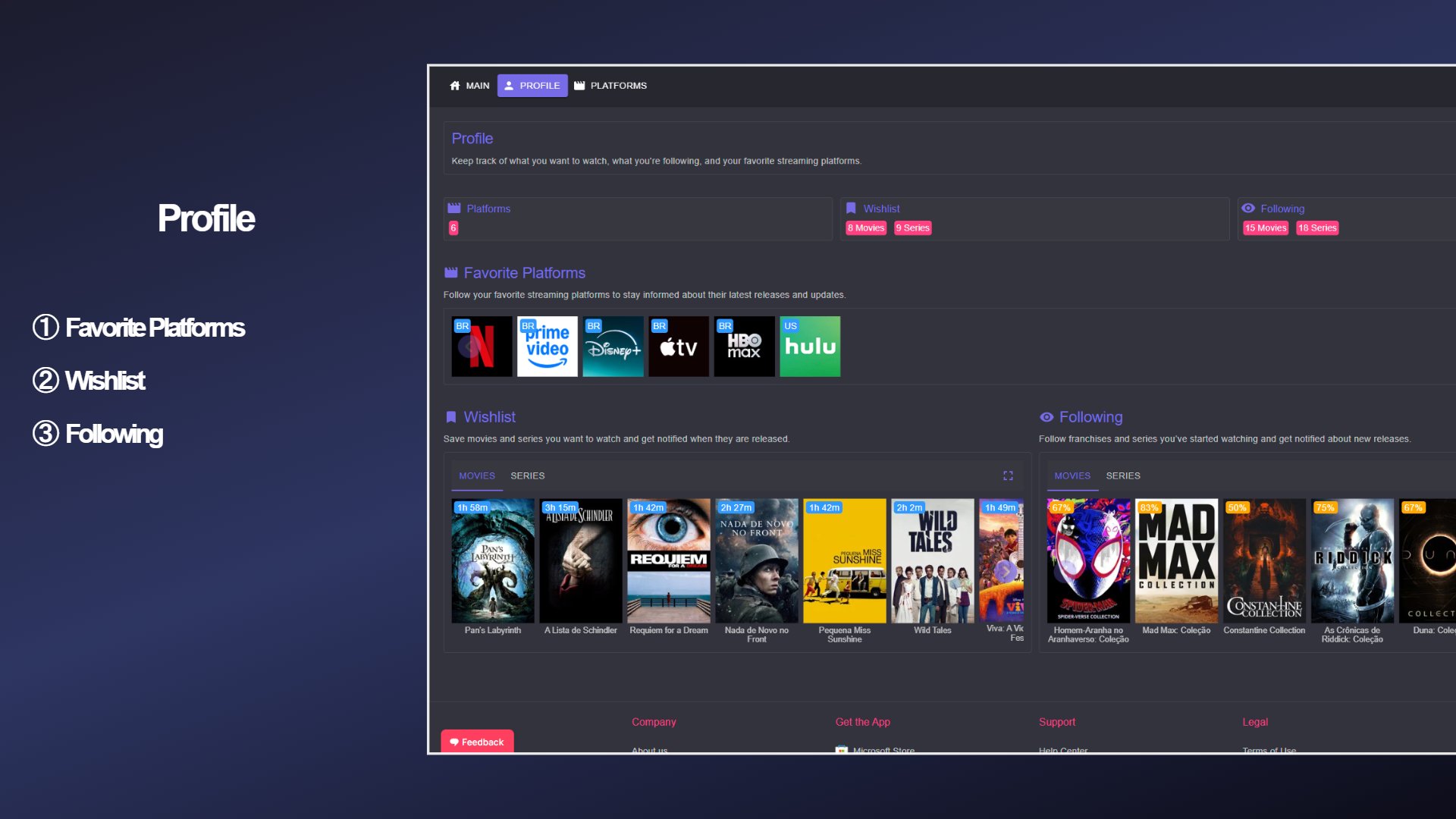Viewport: 1456px width, 819px height.
Task: Click the eye icon beside Following heading
Action: 1046,417
